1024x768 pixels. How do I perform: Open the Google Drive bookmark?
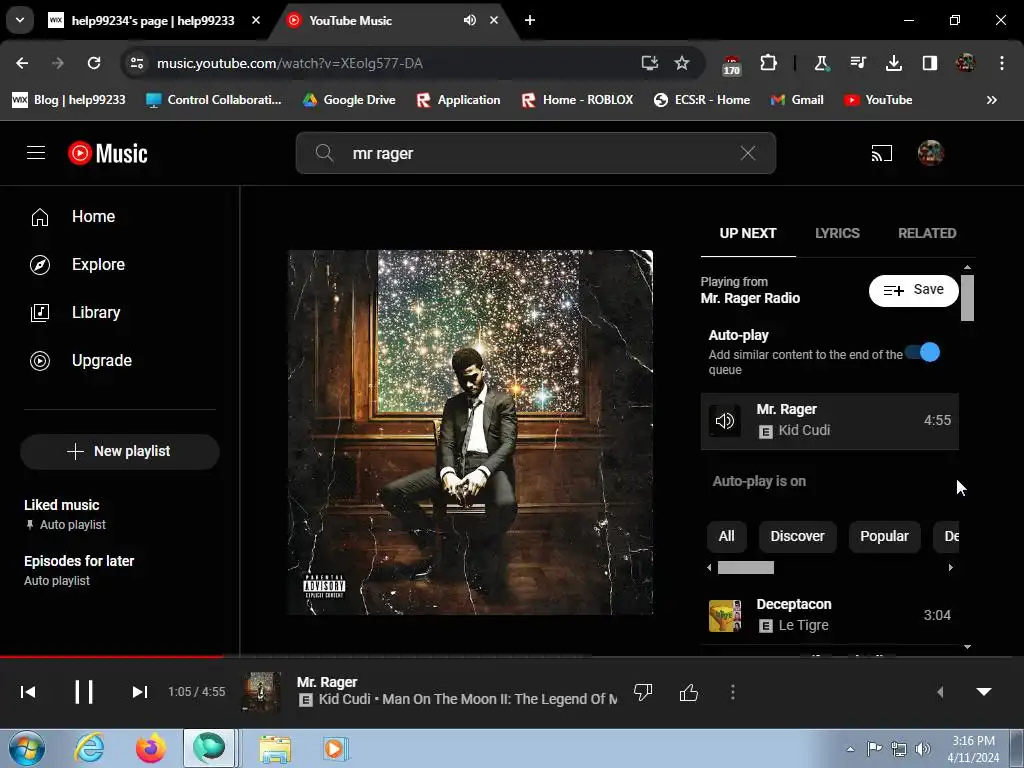click(x=349, y=100)
